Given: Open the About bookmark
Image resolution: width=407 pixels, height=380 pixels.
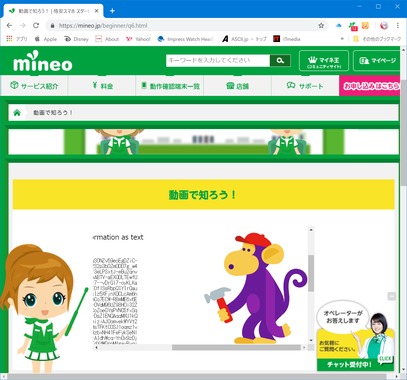Looking at the screenshot, I should pyautogui.click(x=107, y=39).
